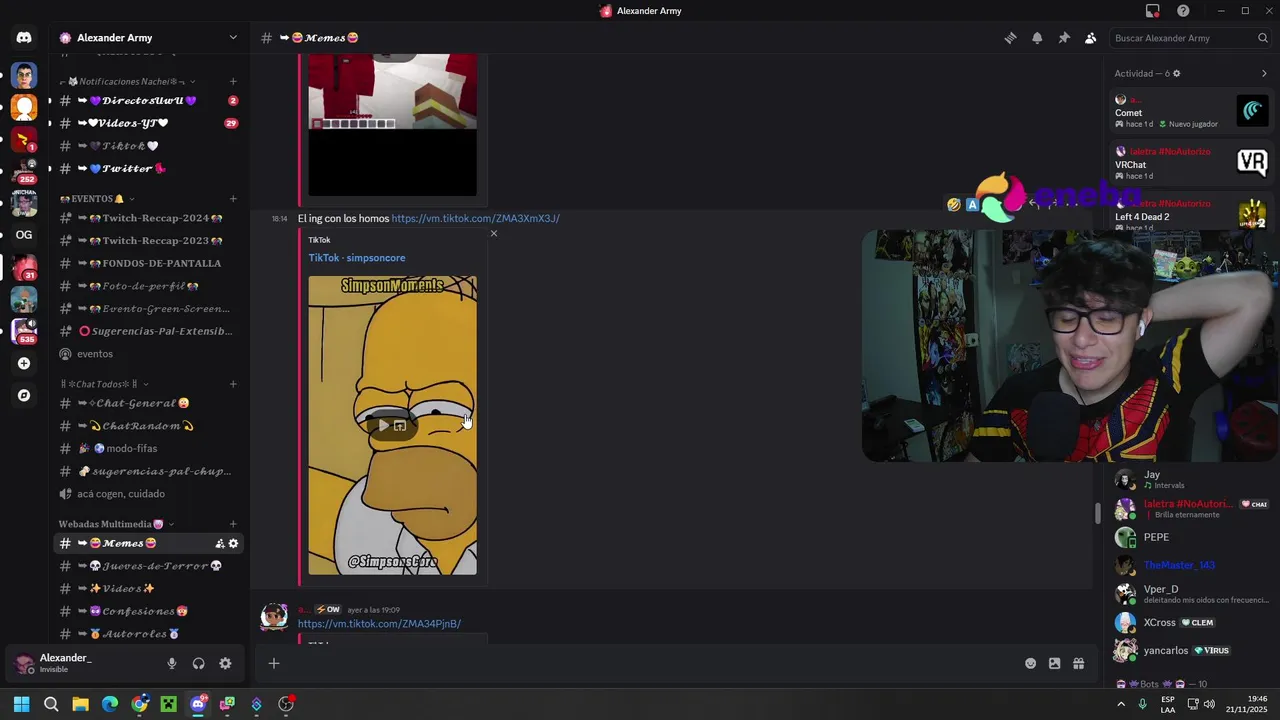
Task: Open Jueves-de-Terror channel
Action: click(x=148, y=566)
